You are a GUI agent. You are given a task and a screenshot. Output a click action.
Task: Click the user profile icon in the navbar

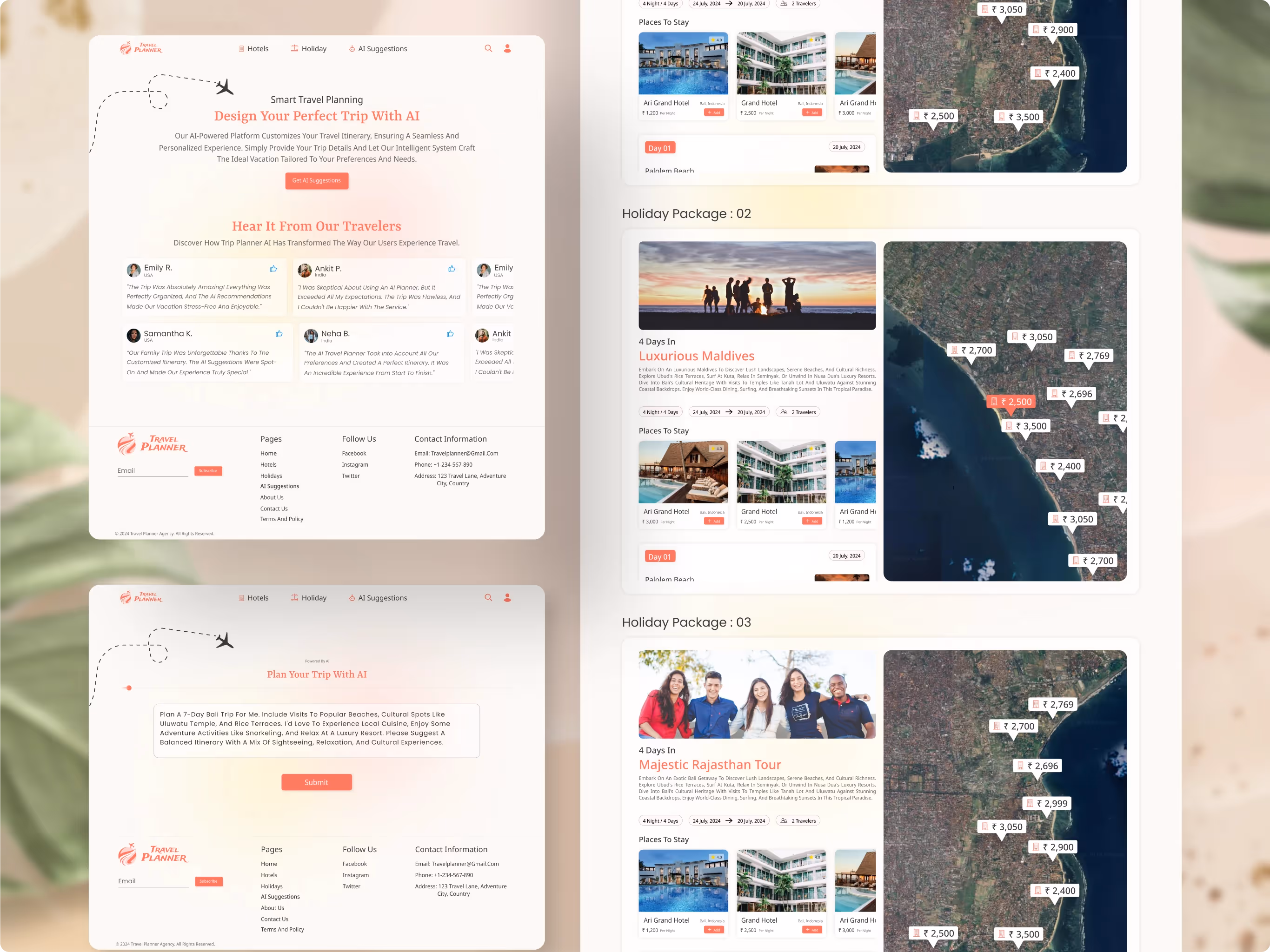507,48
